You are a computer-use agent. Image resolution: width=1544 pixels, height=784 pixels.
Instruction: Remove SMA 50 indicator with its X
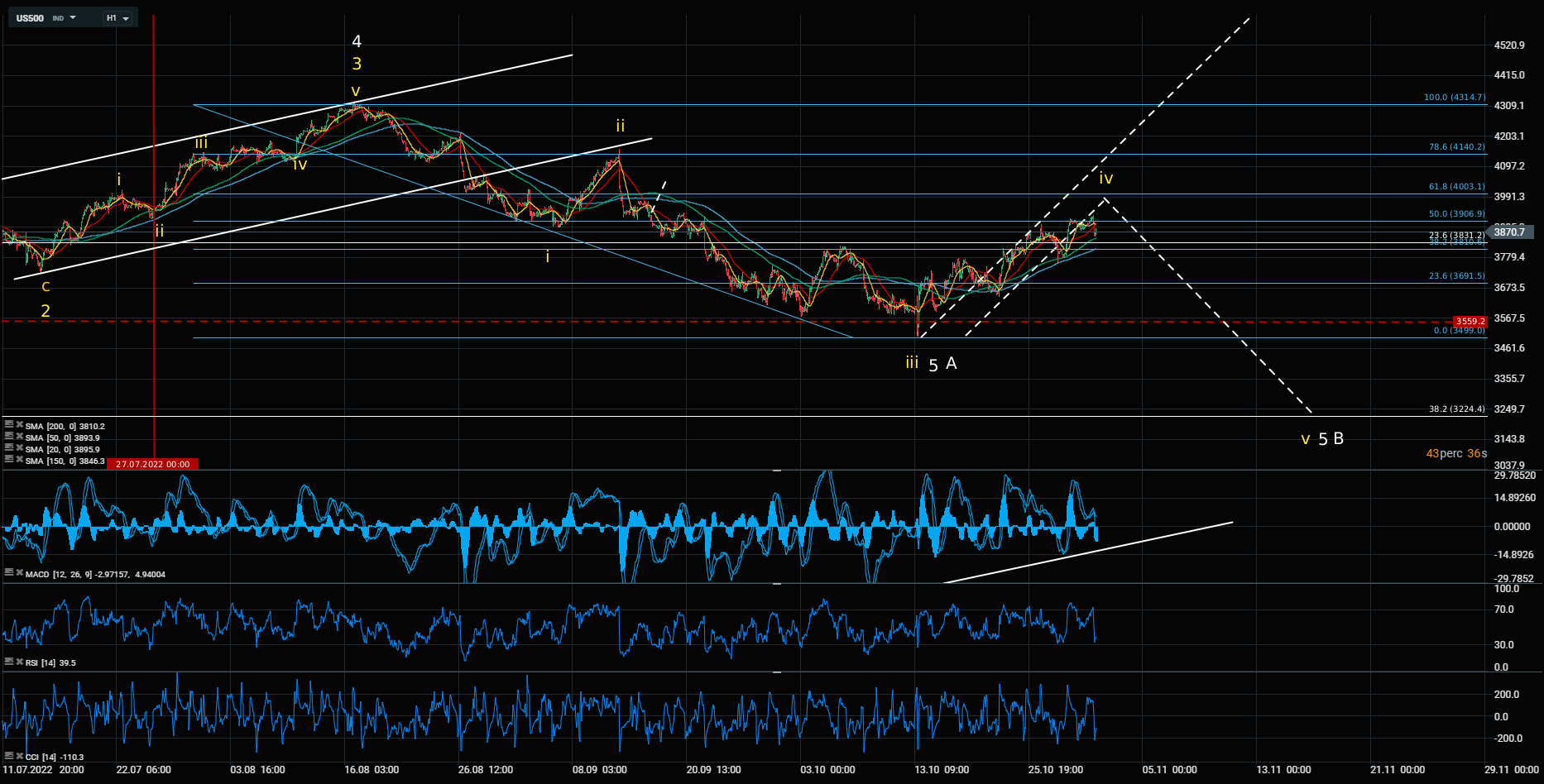point(19,436)
